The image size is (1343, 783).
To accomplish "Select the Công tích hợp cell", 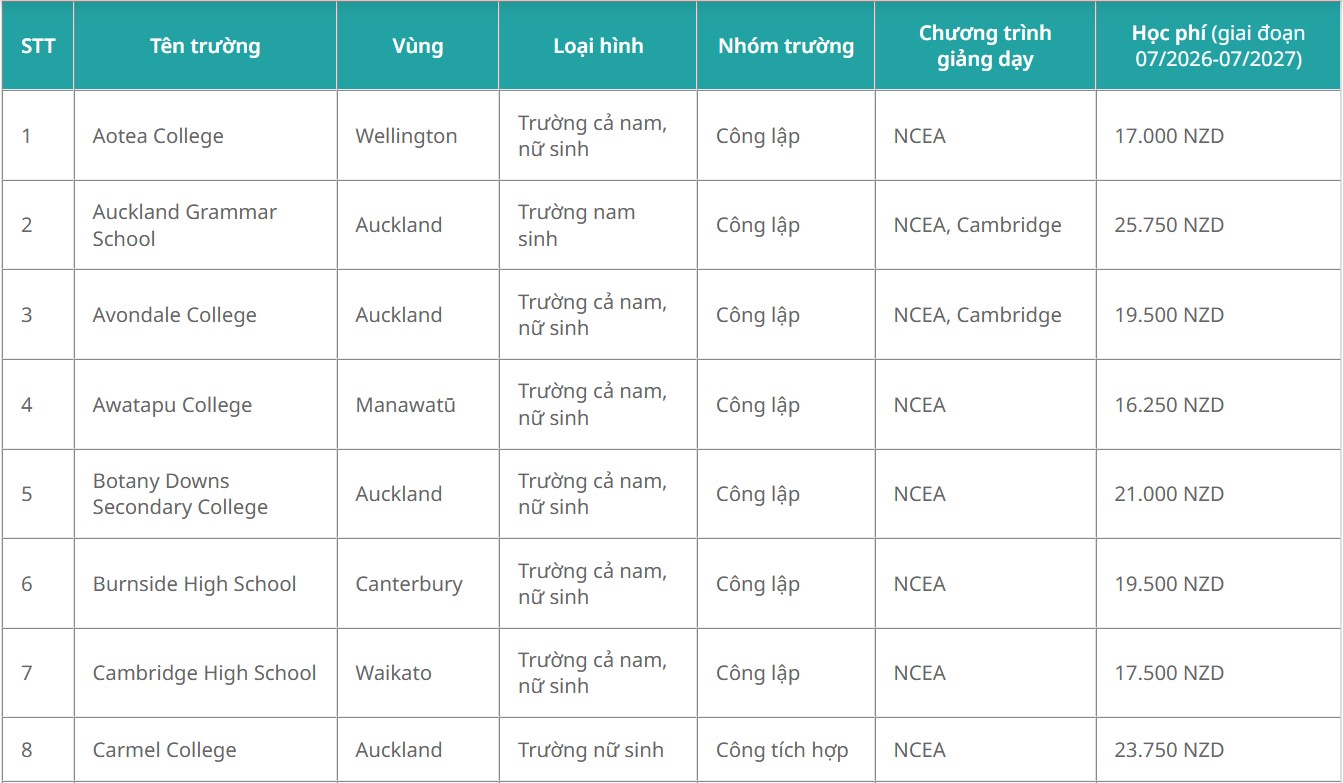I will (782, 750).
